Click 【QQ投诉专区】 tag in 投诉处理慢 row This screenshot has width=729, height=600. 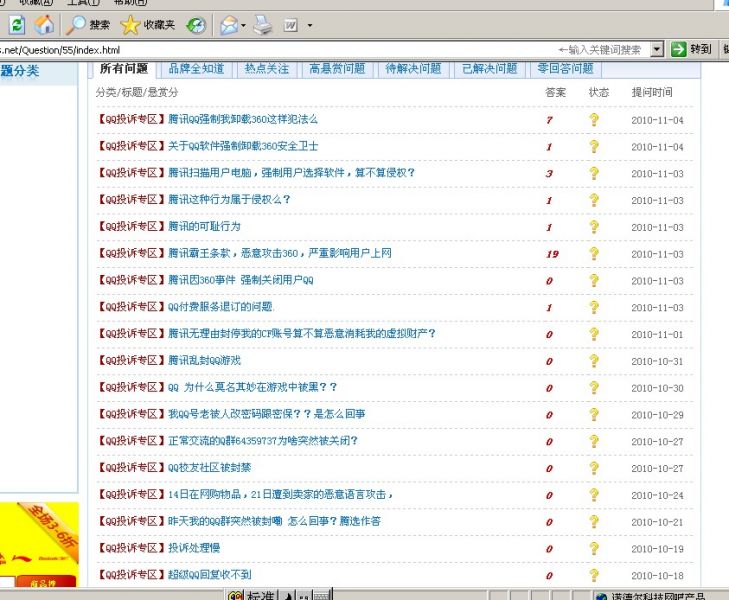pos(132,548)
